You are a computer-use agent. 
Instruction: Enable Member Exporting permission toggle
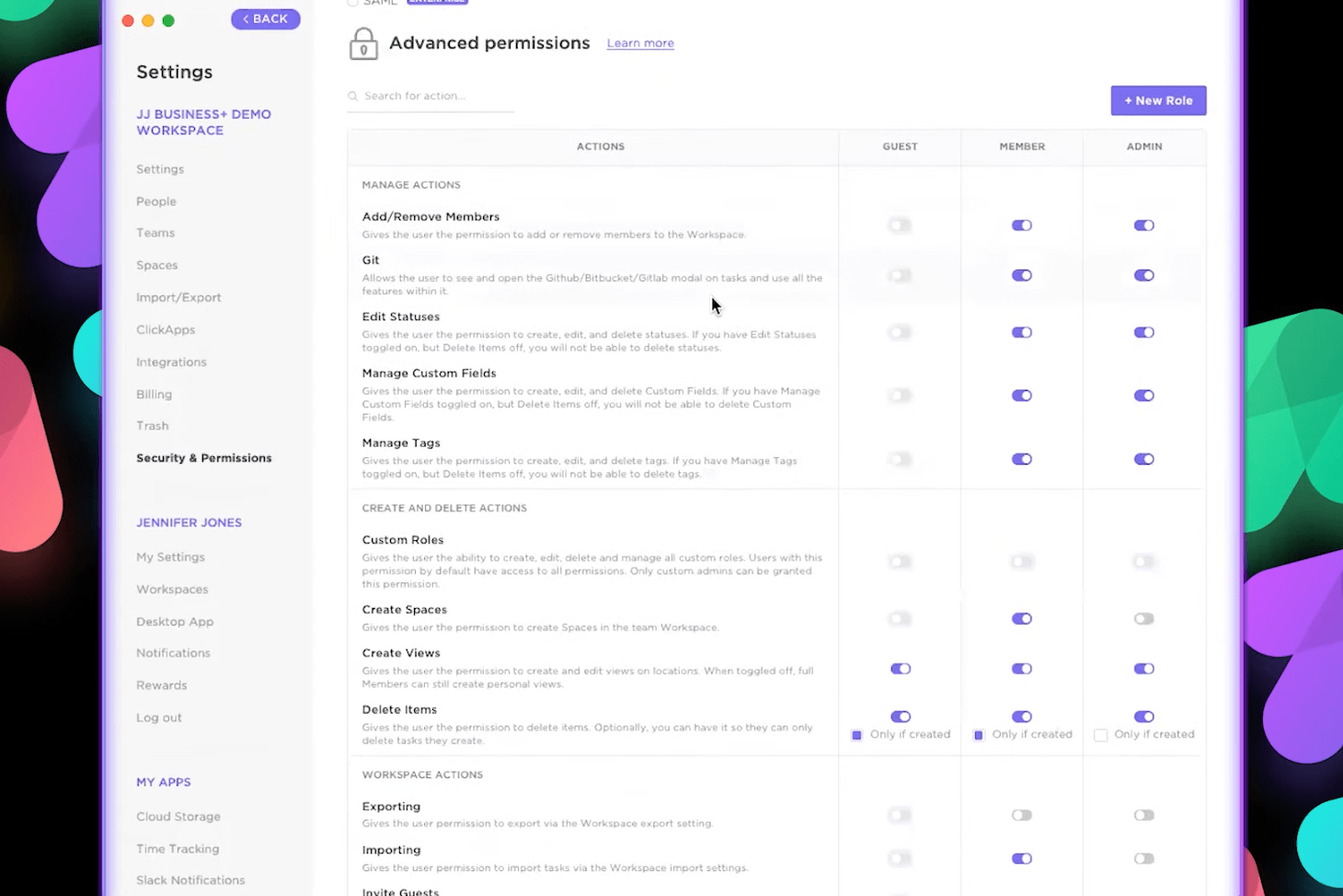click(x=1022, y=815)
